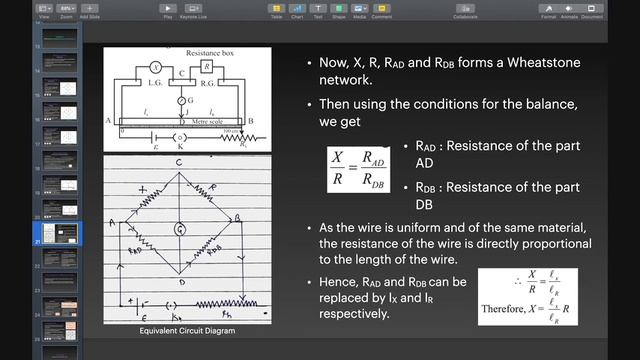
Task: Click 'RAD : Resistance of the part AD' text
Action: click(x=498, y=154)
